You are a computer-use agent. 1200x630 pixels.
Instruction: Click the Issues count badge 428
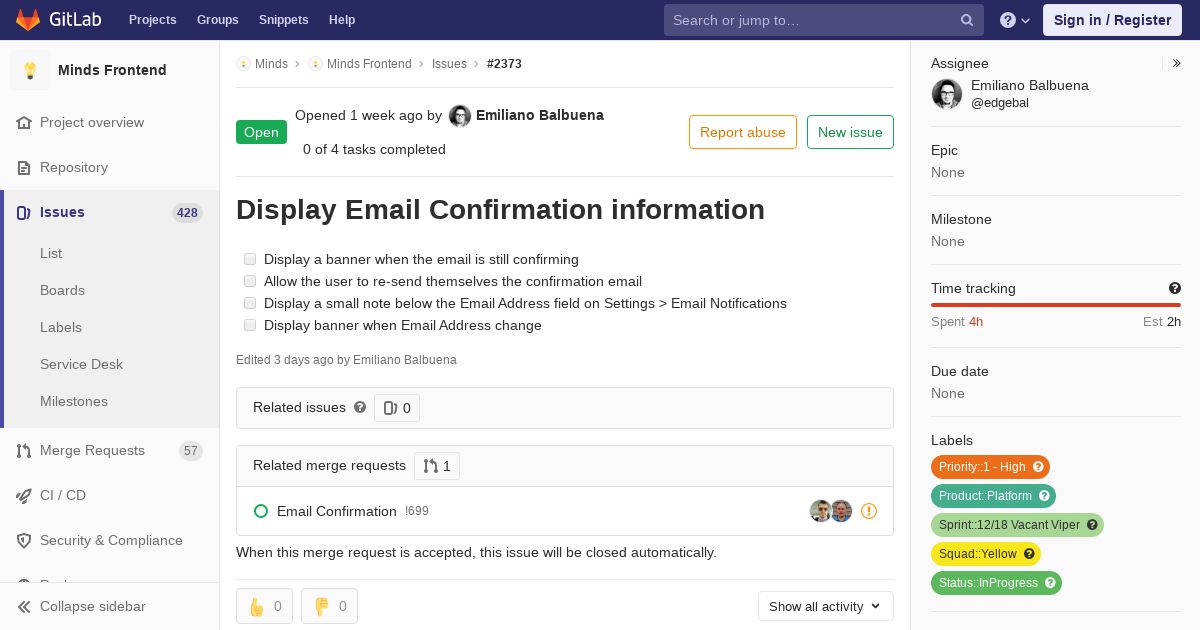coord(187,212)
